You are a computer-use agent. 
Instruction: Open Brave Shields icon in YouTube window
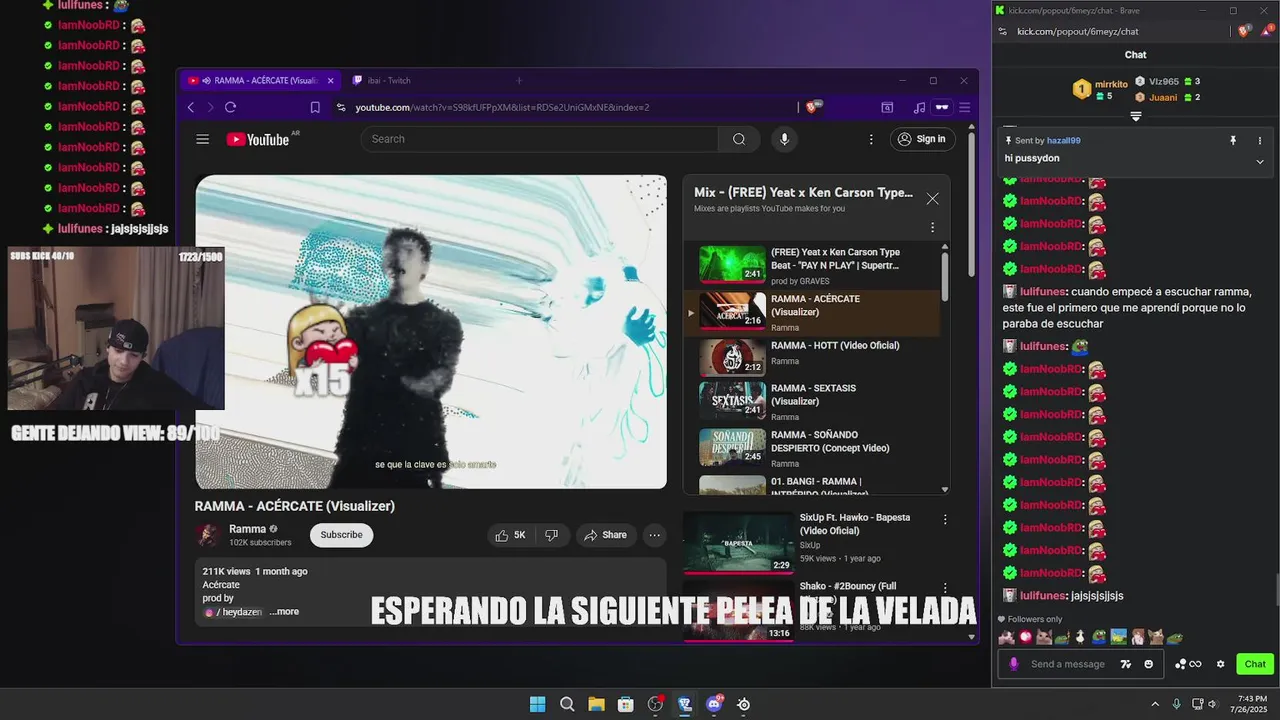click(x=813, y=107)
